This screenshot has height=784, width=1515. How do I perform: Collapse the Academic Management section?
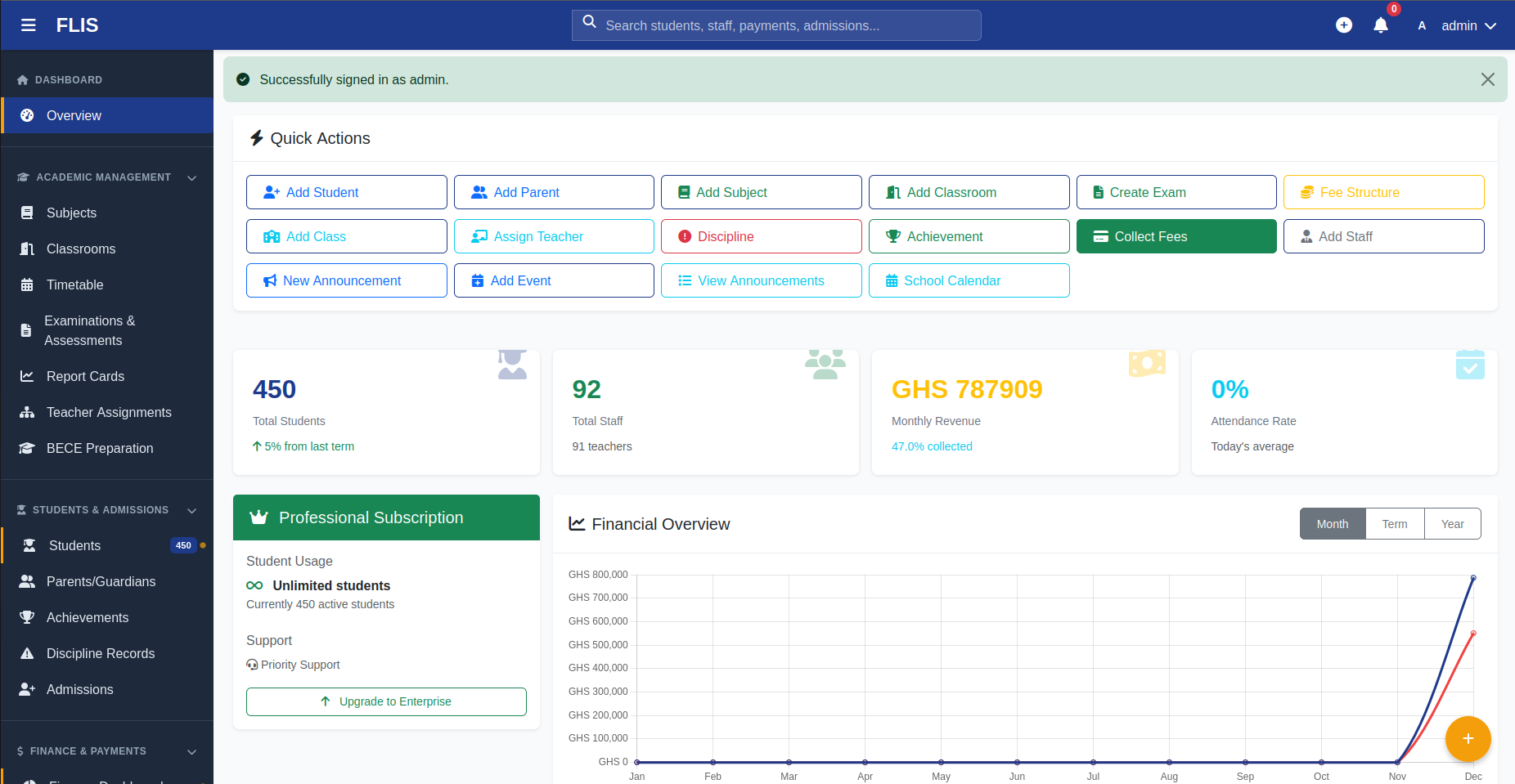[191, 177]
